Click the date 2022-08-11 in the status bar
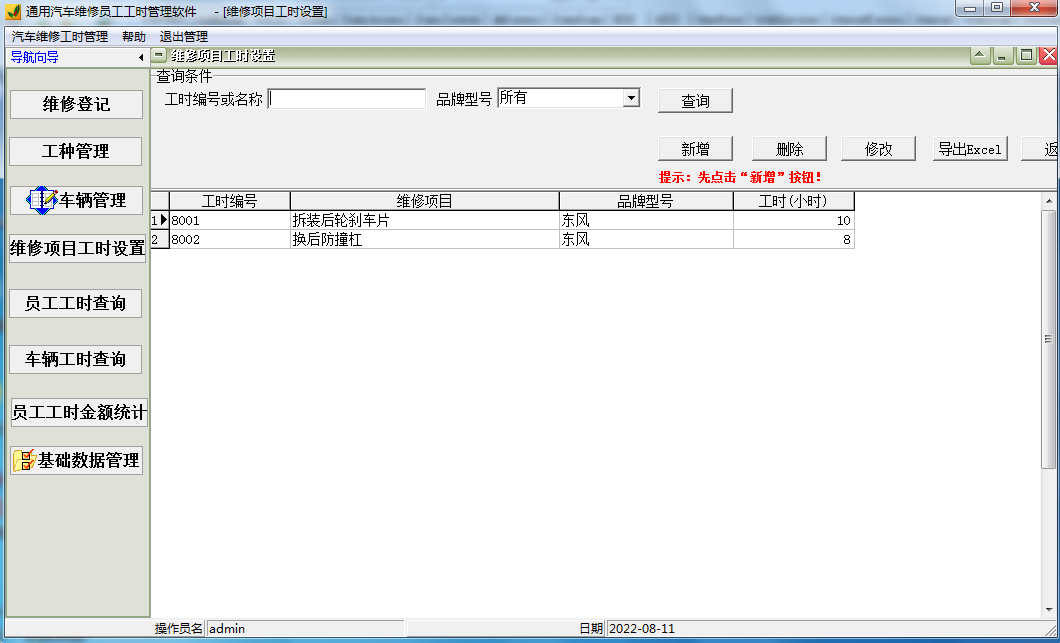The width and height of the screenshot is (1060, 643). [642, 629]
